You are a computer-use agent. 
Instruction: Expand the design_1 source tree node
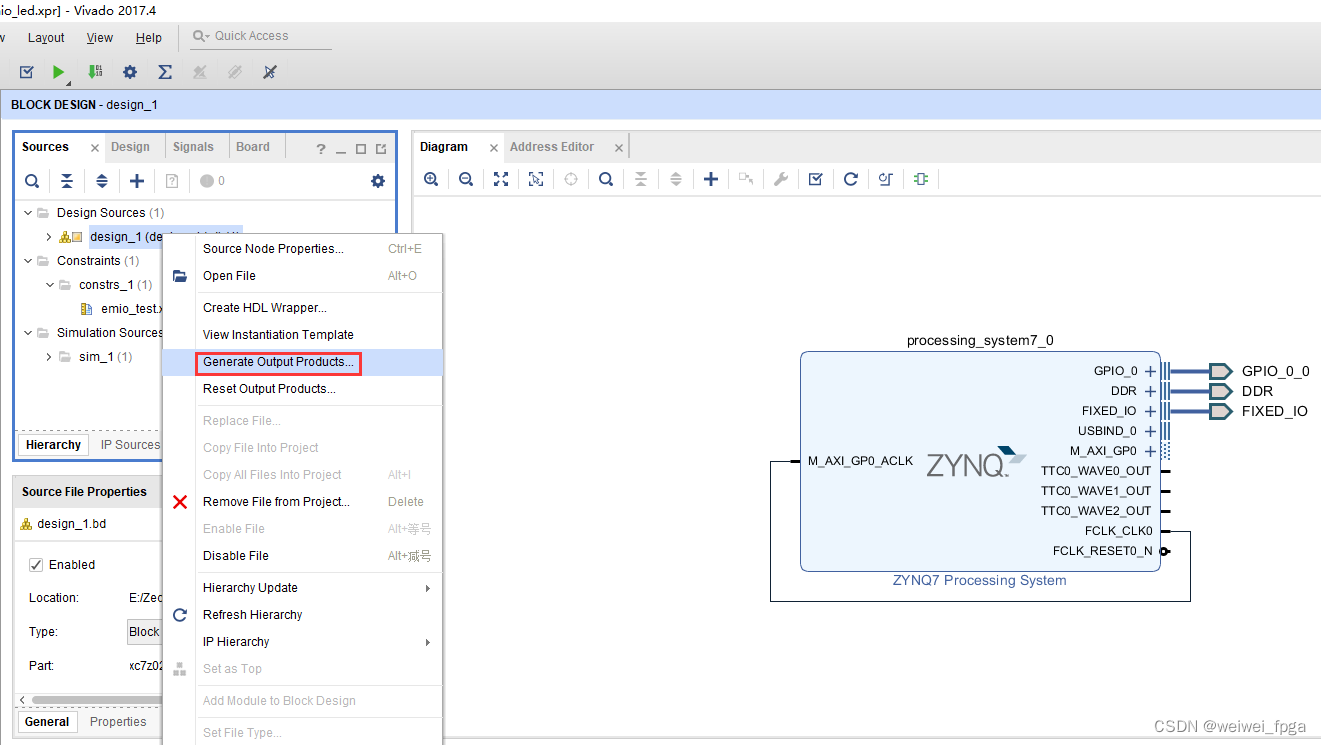tap(48, 237)
